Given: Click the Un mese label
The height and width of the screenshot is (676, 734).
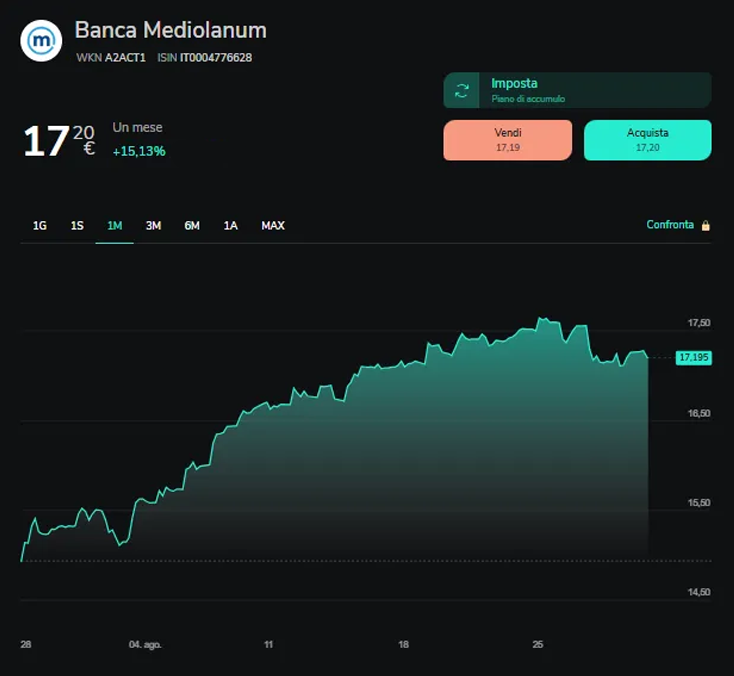Looking at the screenshot, I should [x=138, y=127].
